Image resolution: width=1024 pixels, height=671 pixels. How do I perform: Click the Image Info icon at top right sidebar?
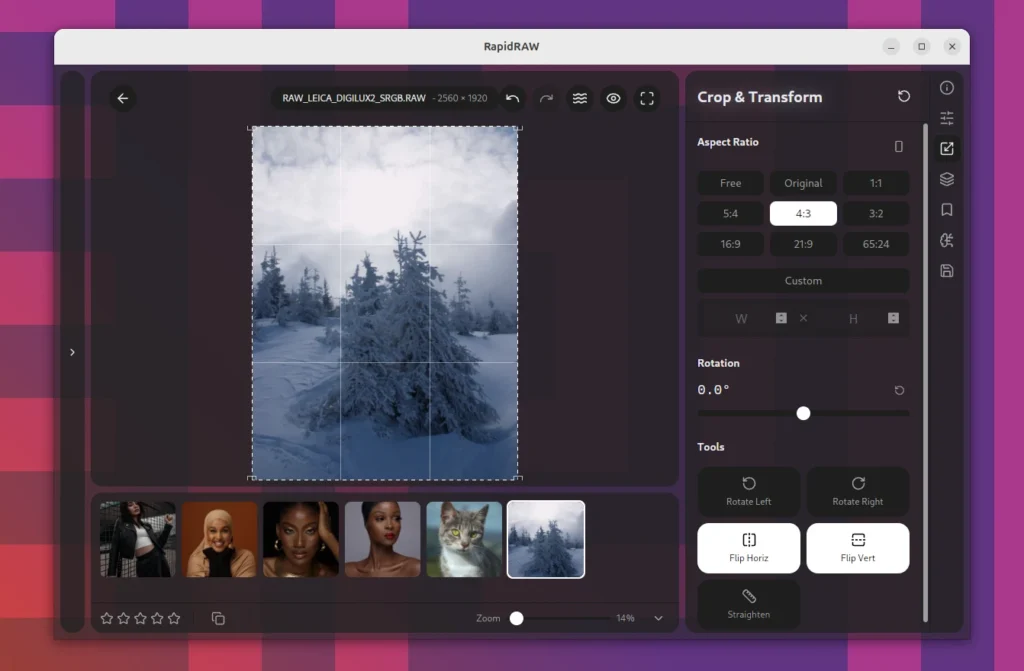[947, 87]
